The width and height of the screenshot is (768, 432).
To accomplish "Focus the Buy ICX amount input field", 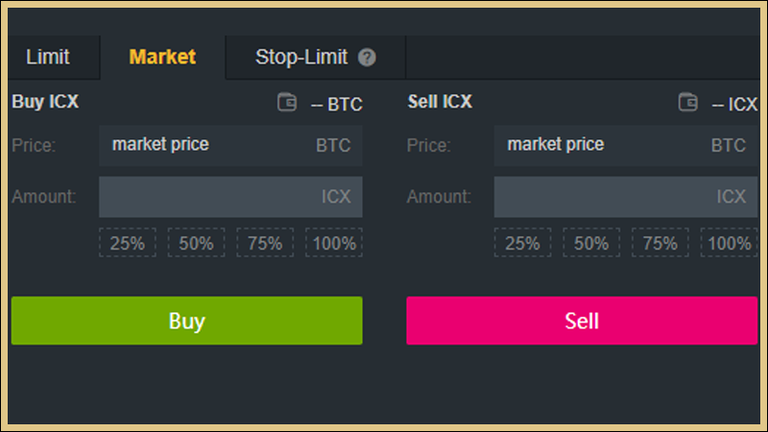I will point(231,197).
